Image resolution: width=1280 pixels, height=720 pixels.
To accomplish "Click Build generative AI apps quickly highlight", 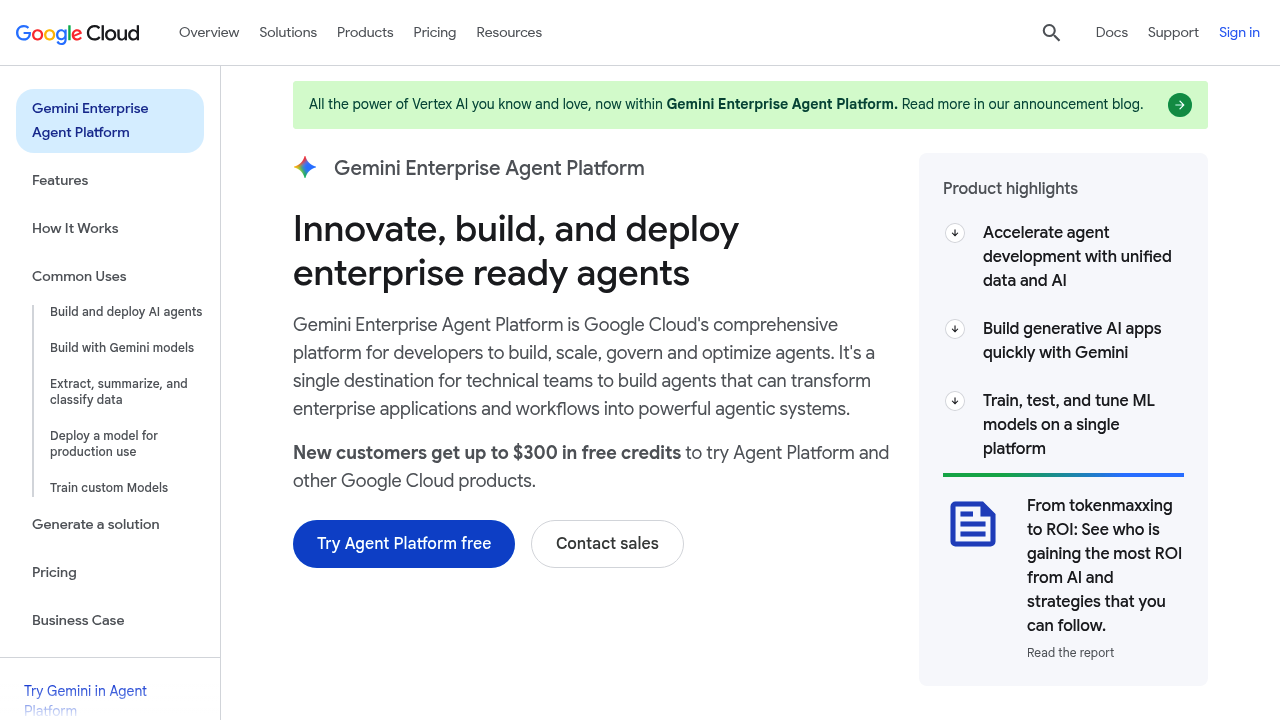I will pos(1072,341).
